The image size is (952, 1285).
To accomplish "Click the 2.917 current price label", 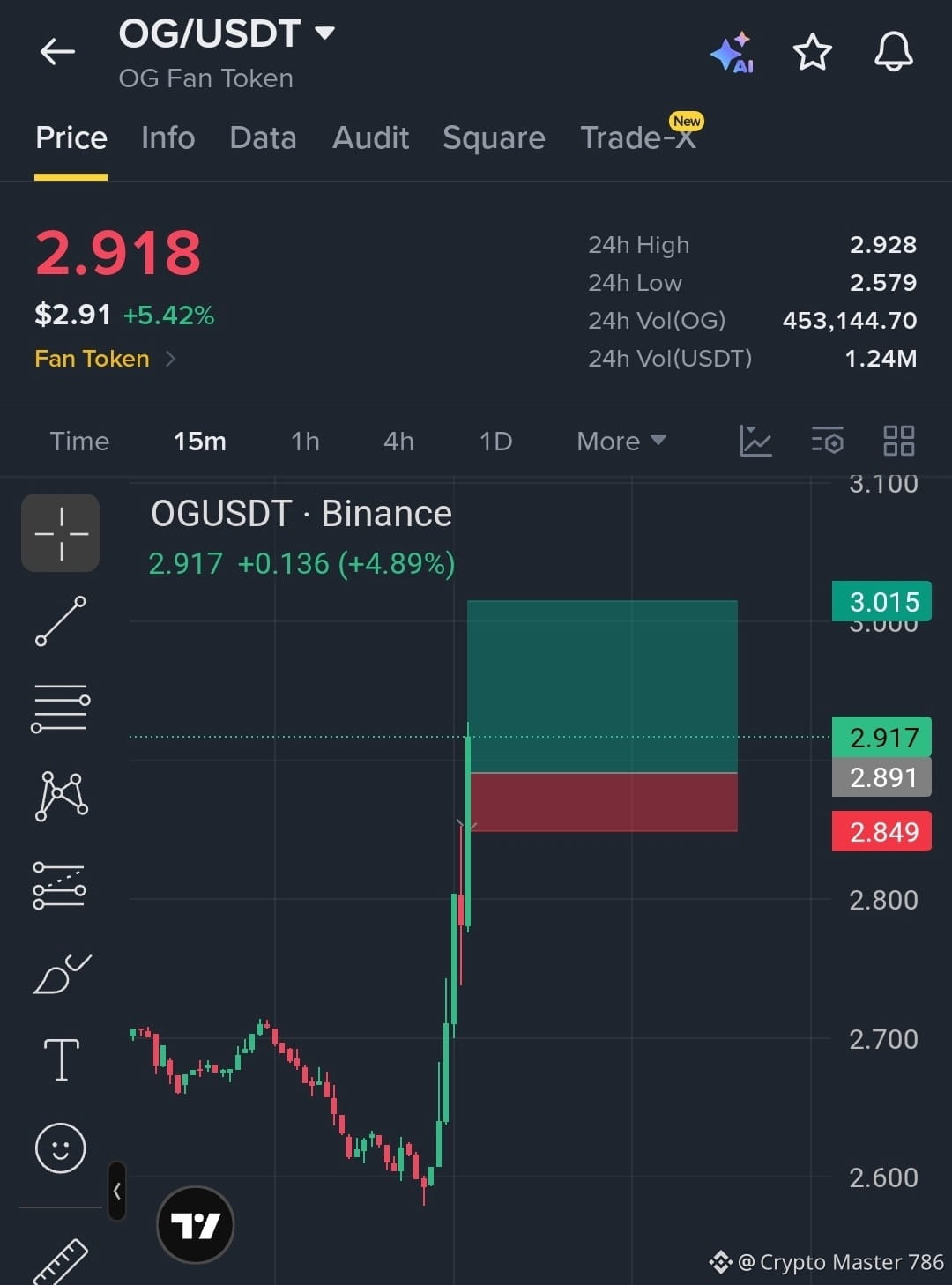I will pos(881,738).
